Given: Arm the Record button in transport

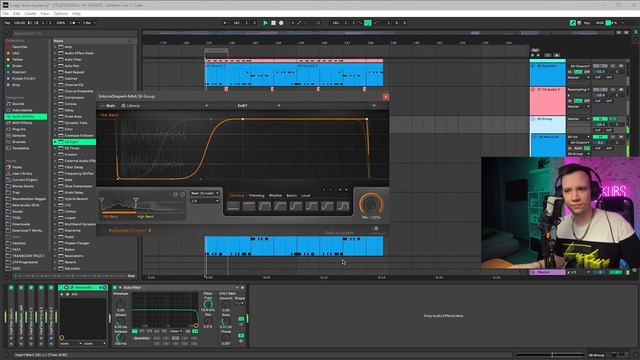Looking at the screenshot, I should coord(281,23).
